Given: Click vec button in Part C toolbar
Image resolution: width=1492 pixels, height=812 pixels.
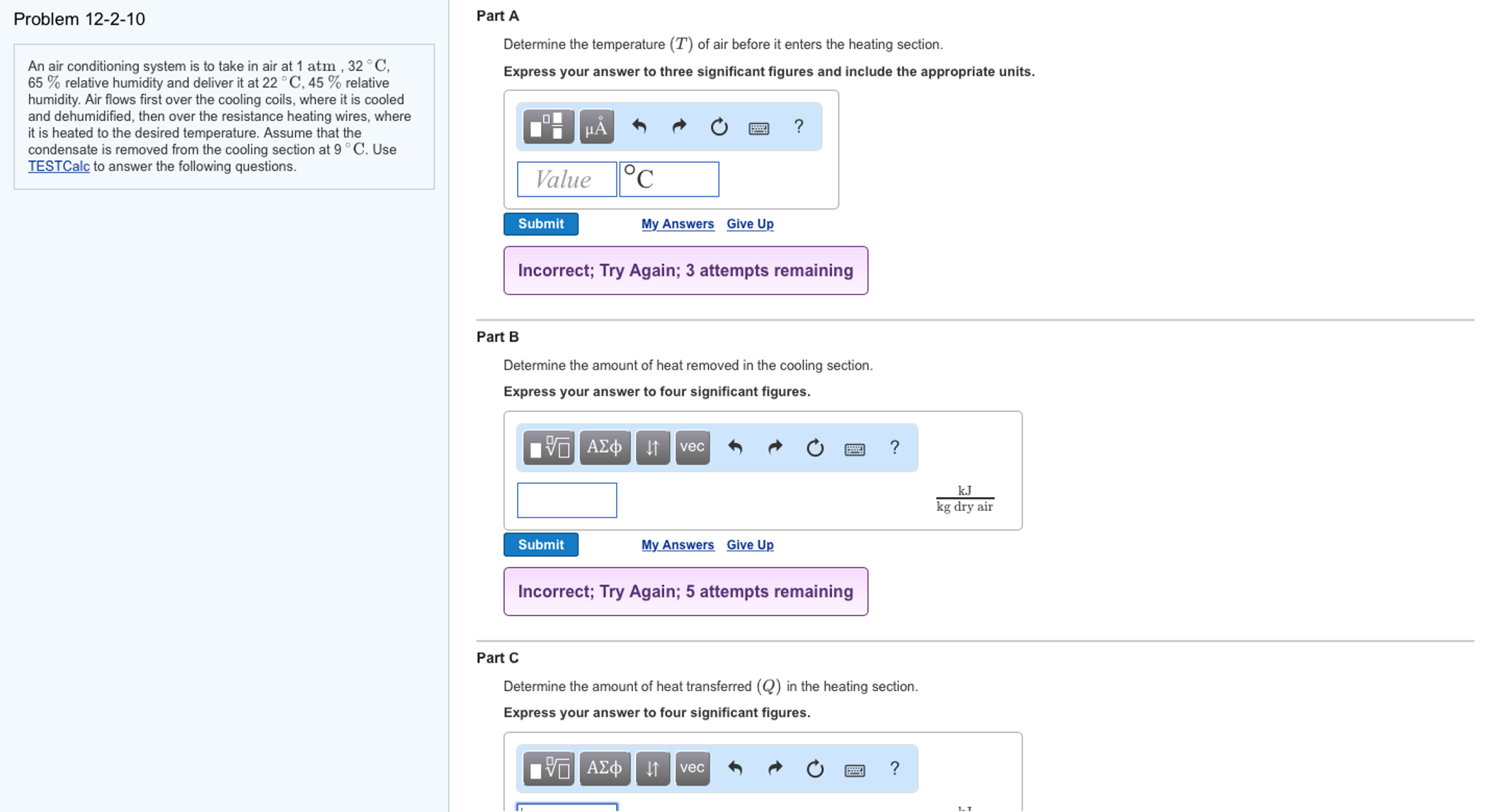Looking at the screenshot, I should (x=693, y=768).
